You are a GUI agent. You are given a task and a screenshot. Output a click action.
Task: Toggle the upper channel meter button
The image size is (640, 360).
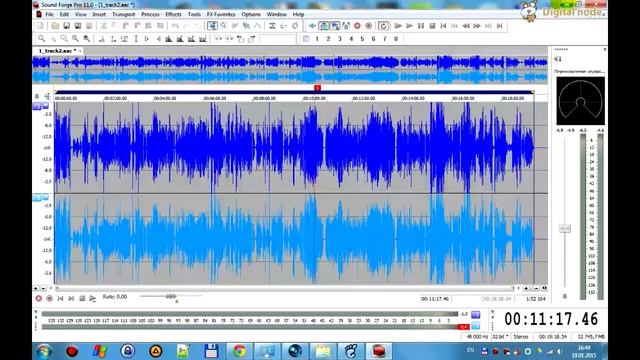pos(476,315)
